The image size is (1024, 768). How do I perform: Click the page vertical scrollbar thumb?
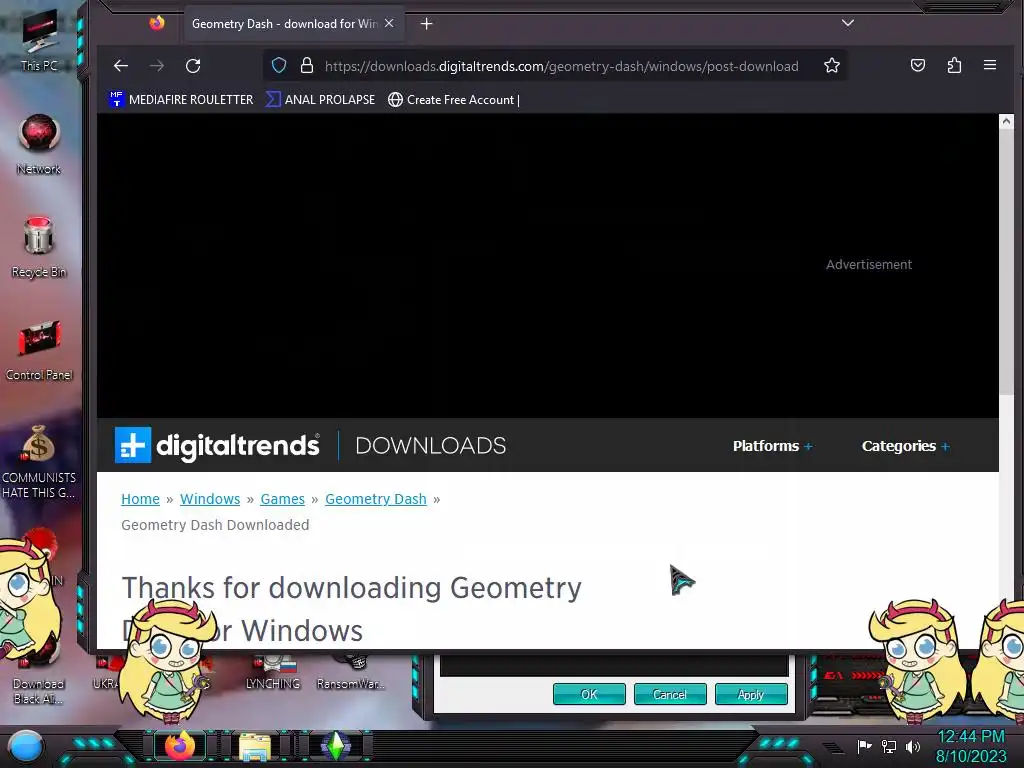(1006, 262)
